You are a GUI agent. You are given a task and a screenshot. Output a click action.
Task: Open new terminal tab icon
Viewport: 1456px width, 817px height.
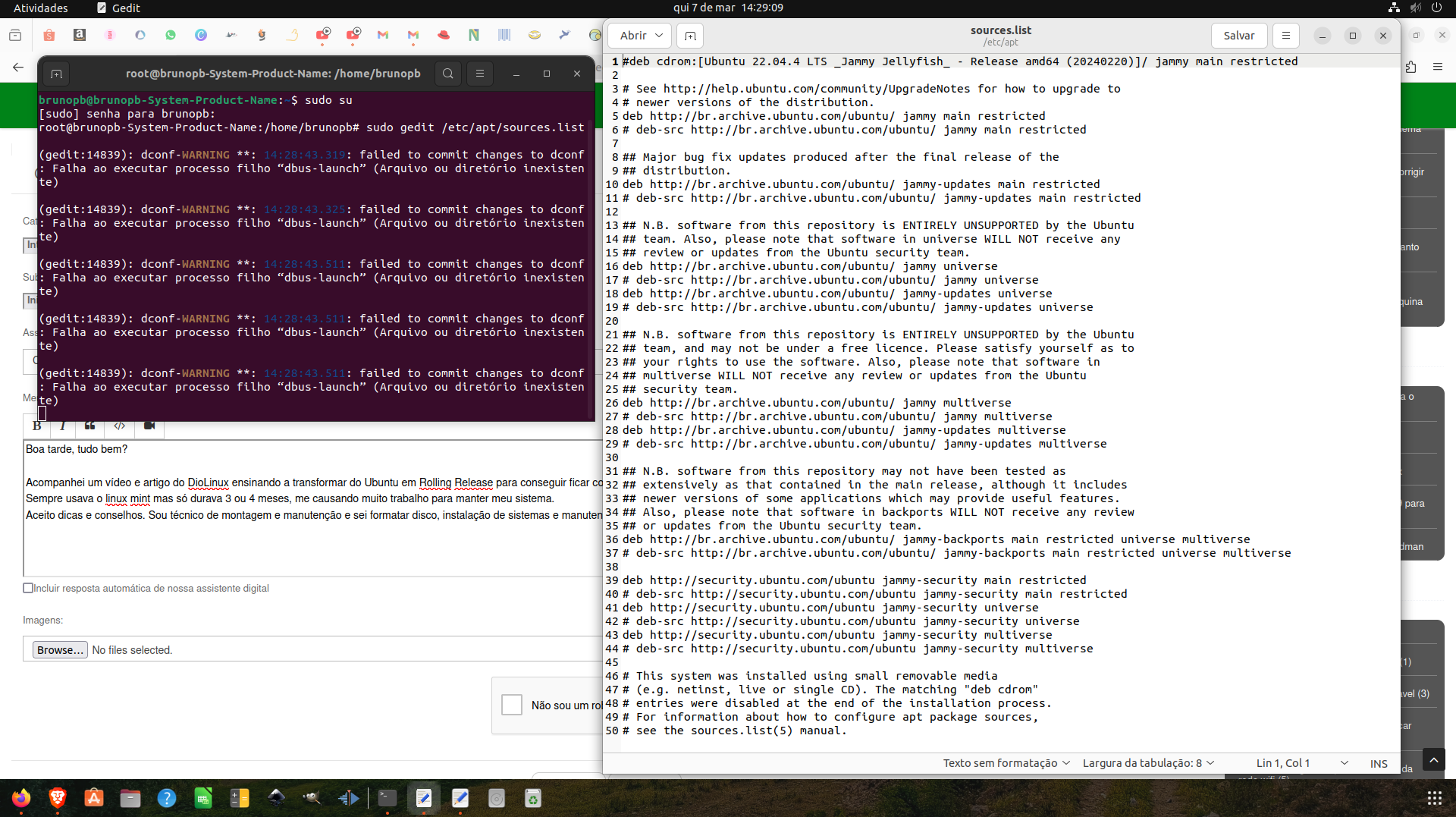pos(56,74)
